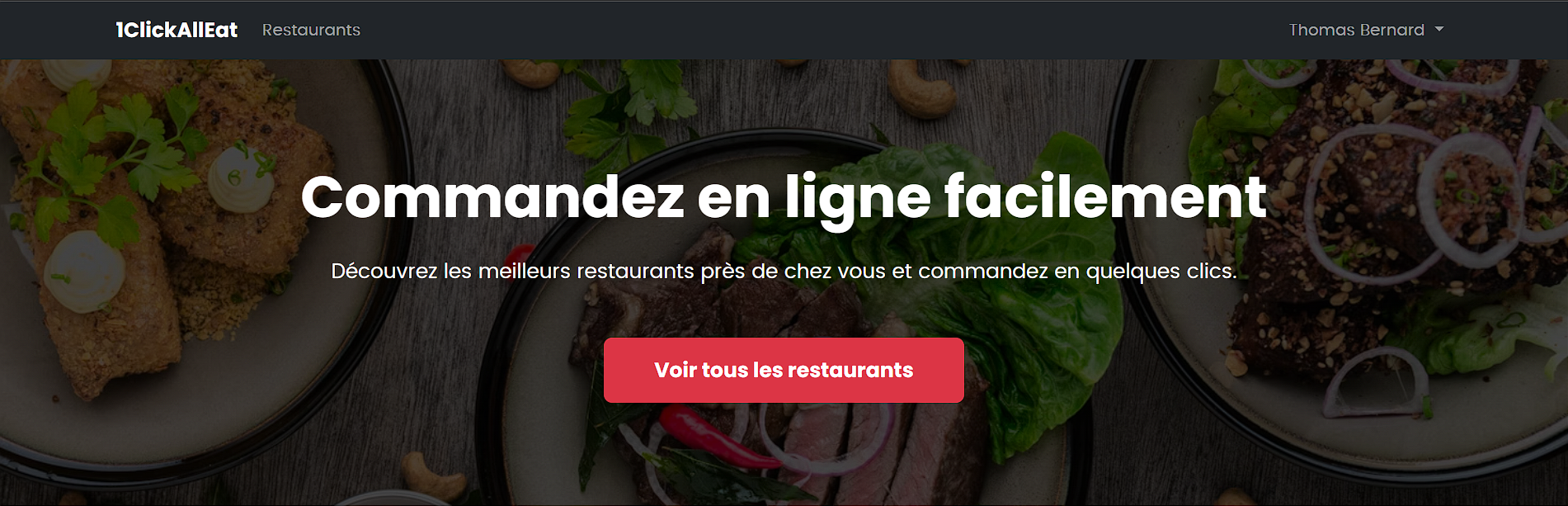Click the 1ClickAllEat brand logo
1568x506 pixels.
coord(177,30)
